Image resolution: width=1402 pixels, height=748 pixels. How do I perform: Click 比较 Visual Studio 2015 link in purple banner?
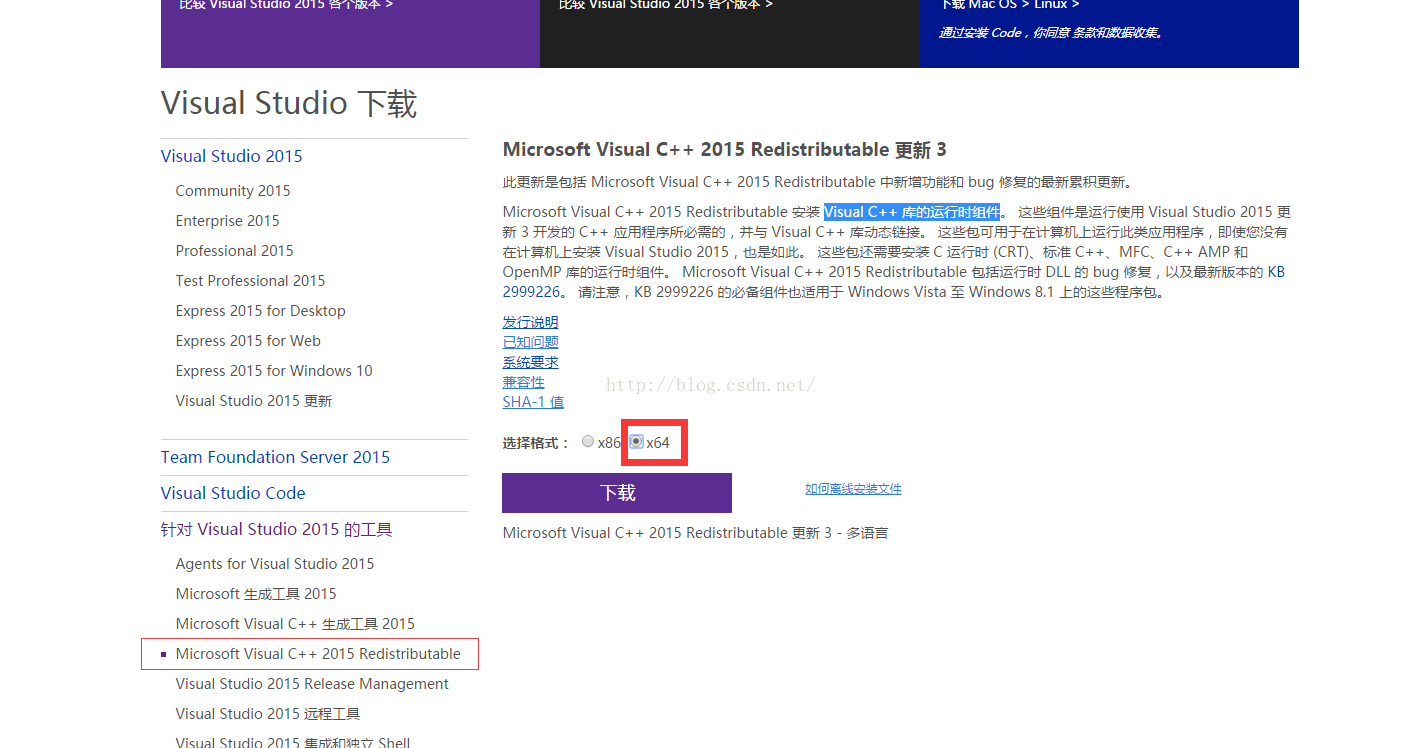[x=286, y=5]
